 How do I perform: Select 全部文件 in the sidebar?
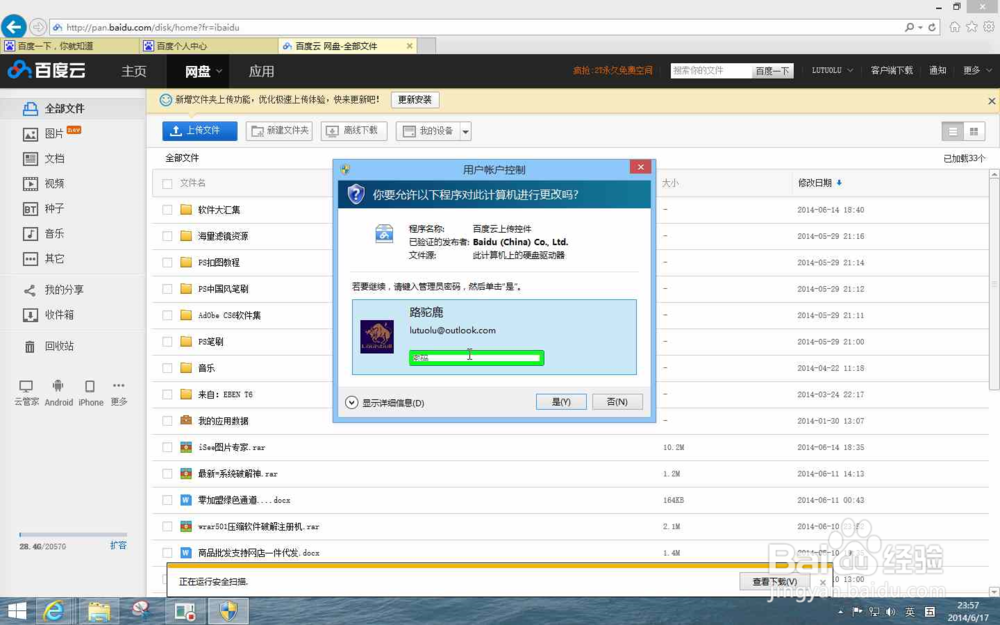pos(54,109)
